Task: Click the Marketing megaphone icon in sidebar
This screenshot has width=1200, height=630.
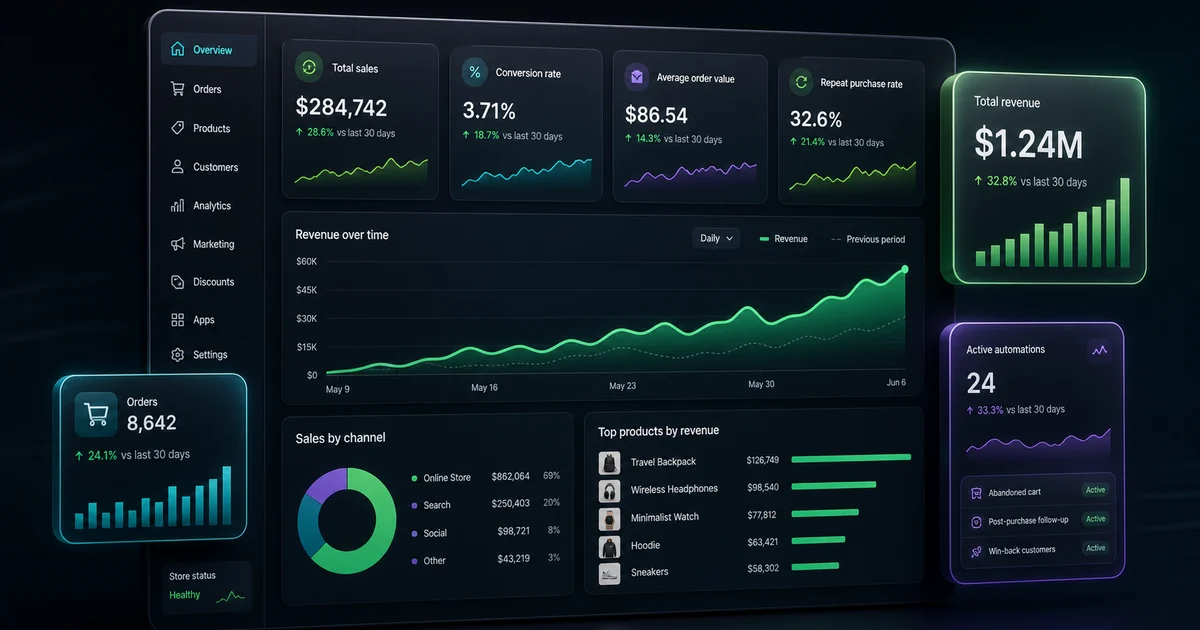Action: click(177, 244)
